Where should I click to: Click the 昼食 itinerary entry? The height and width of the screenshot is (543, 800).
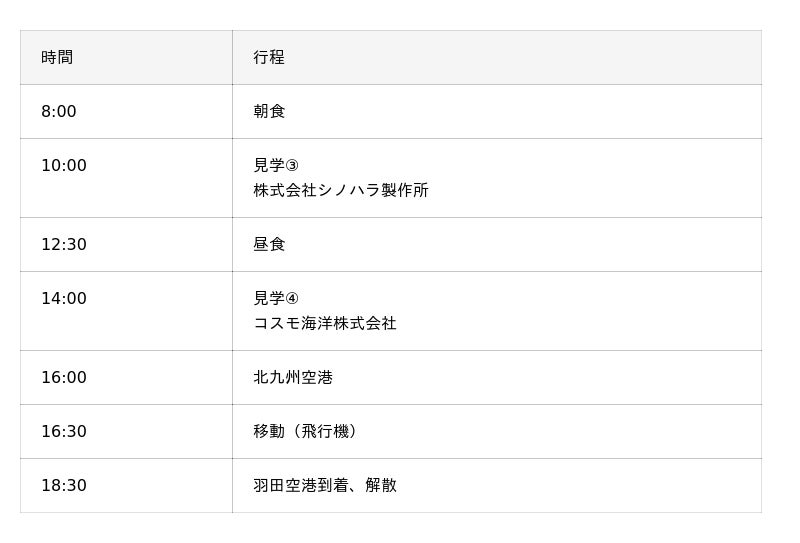click(x=269, y=245)
